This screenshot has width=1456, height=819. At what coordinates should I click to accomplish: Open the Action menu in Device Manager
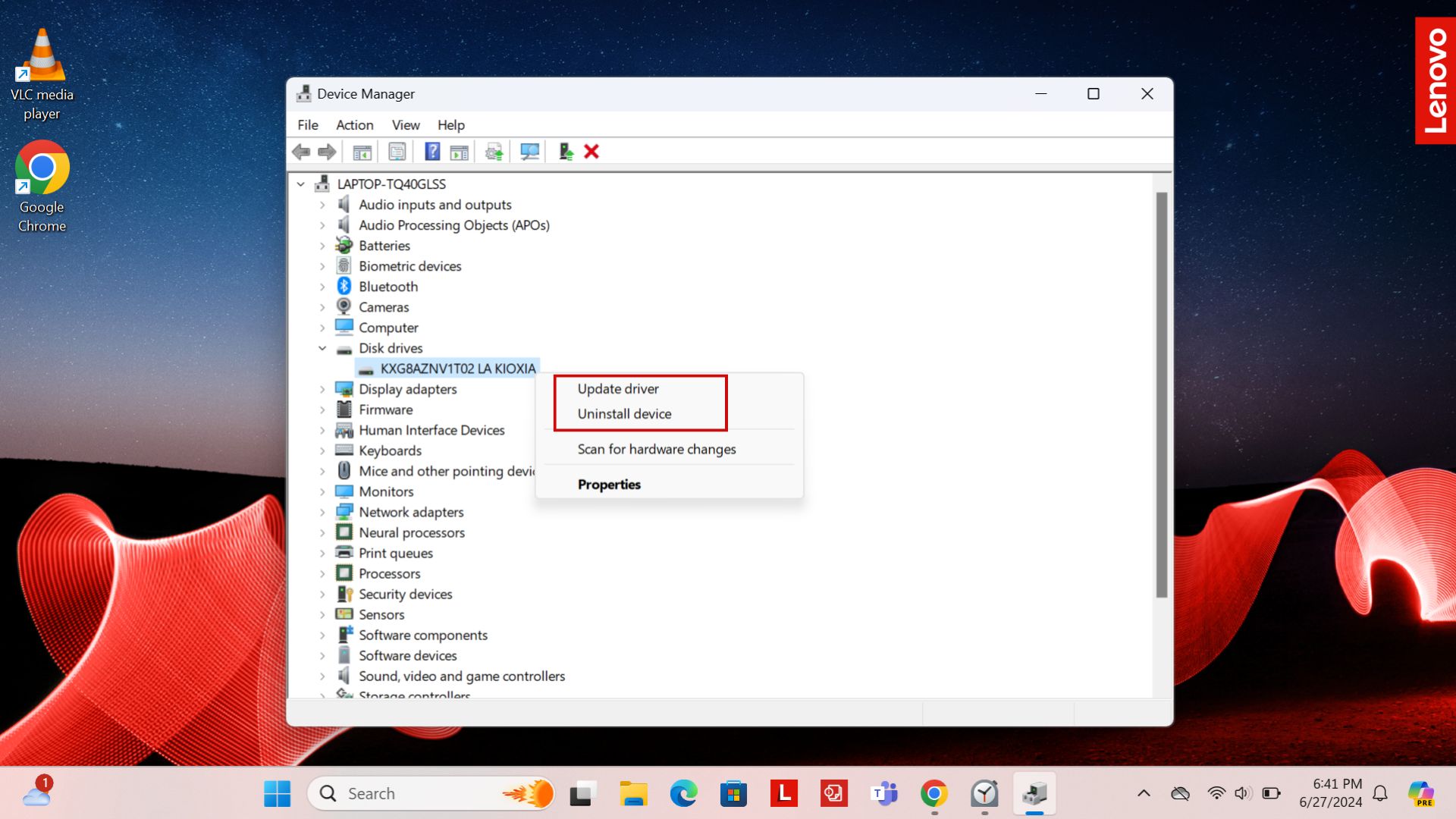click(x=353, y=125)
